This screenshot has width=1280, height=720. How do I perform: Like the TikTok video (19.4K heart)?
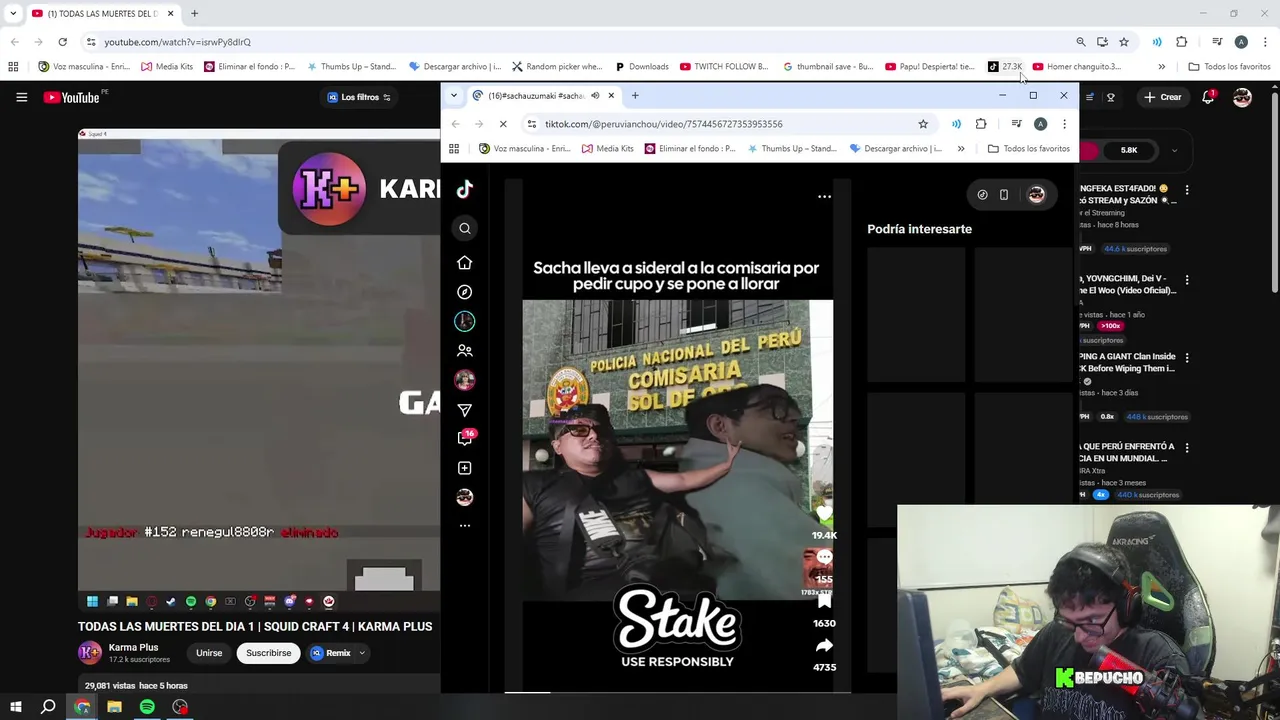pyautogui.click(x=824, y=514)
